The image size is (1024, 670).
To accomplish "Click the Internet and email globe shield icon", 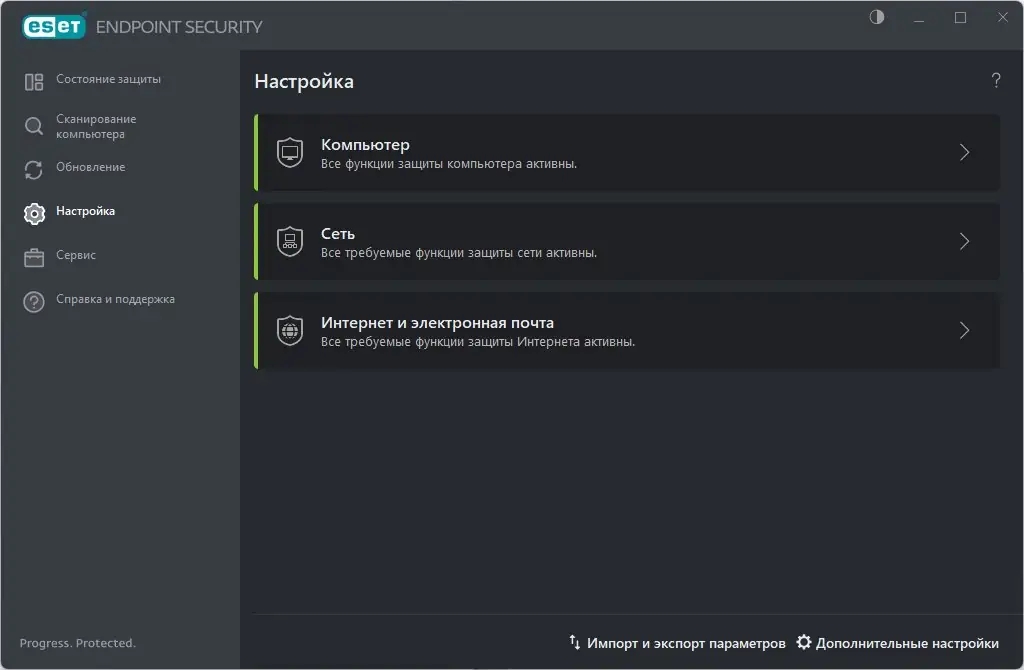I will coord(290,331).
